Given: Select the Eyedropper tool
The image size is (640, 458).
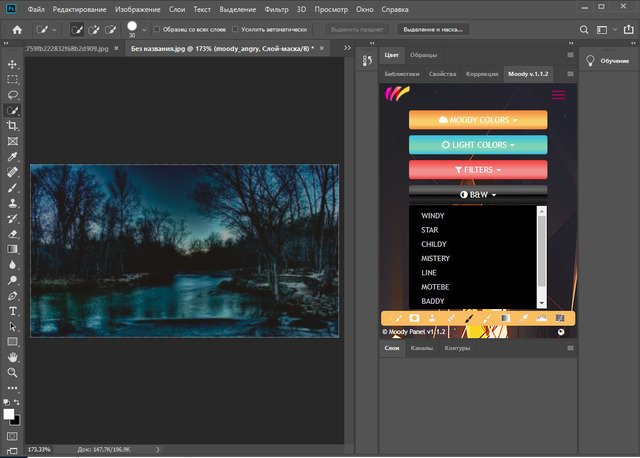Looking at the screenshot, I should (x=12, y=157).
